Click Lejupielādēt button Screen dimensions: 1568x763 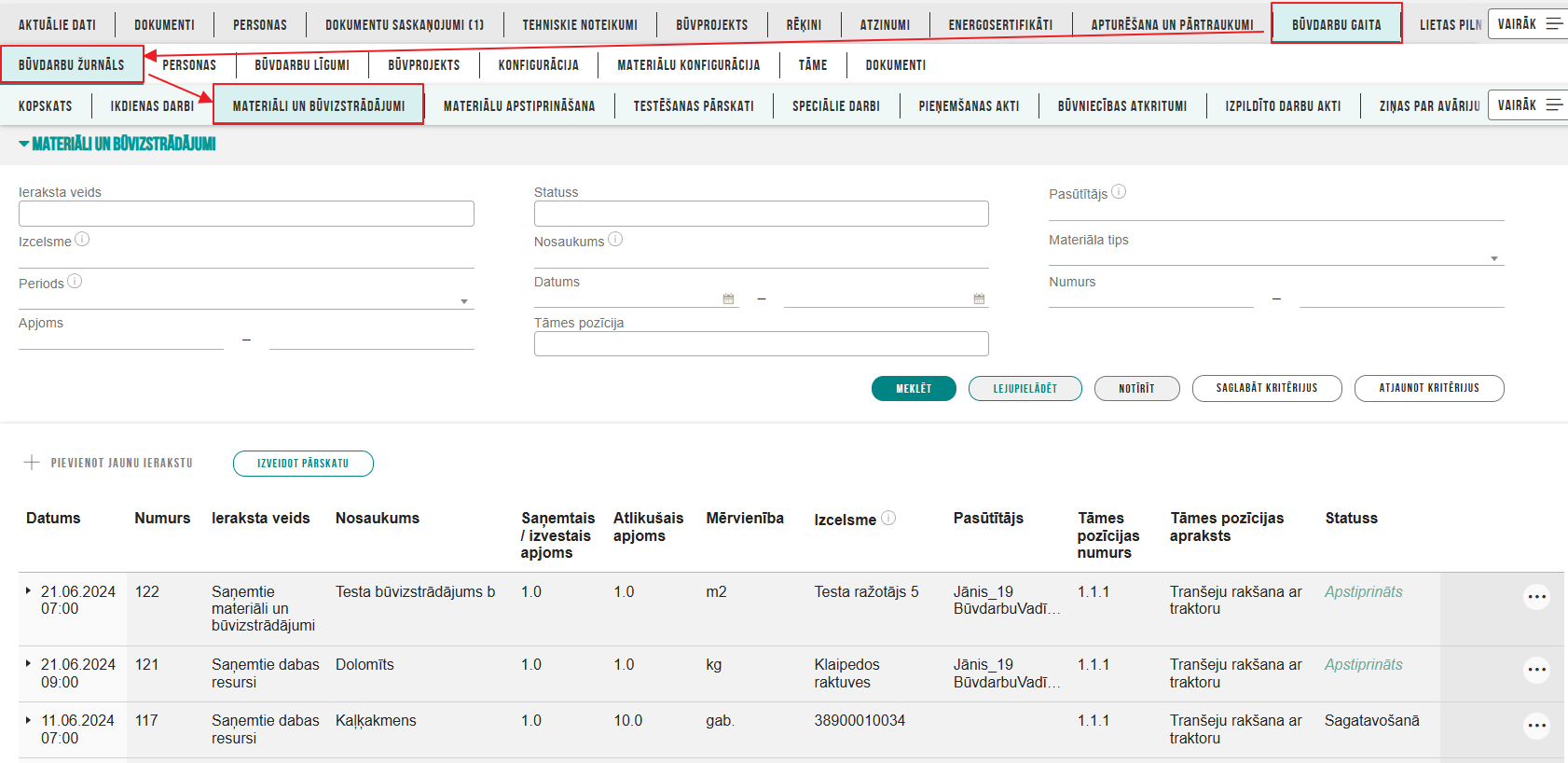coord(1025,388)
